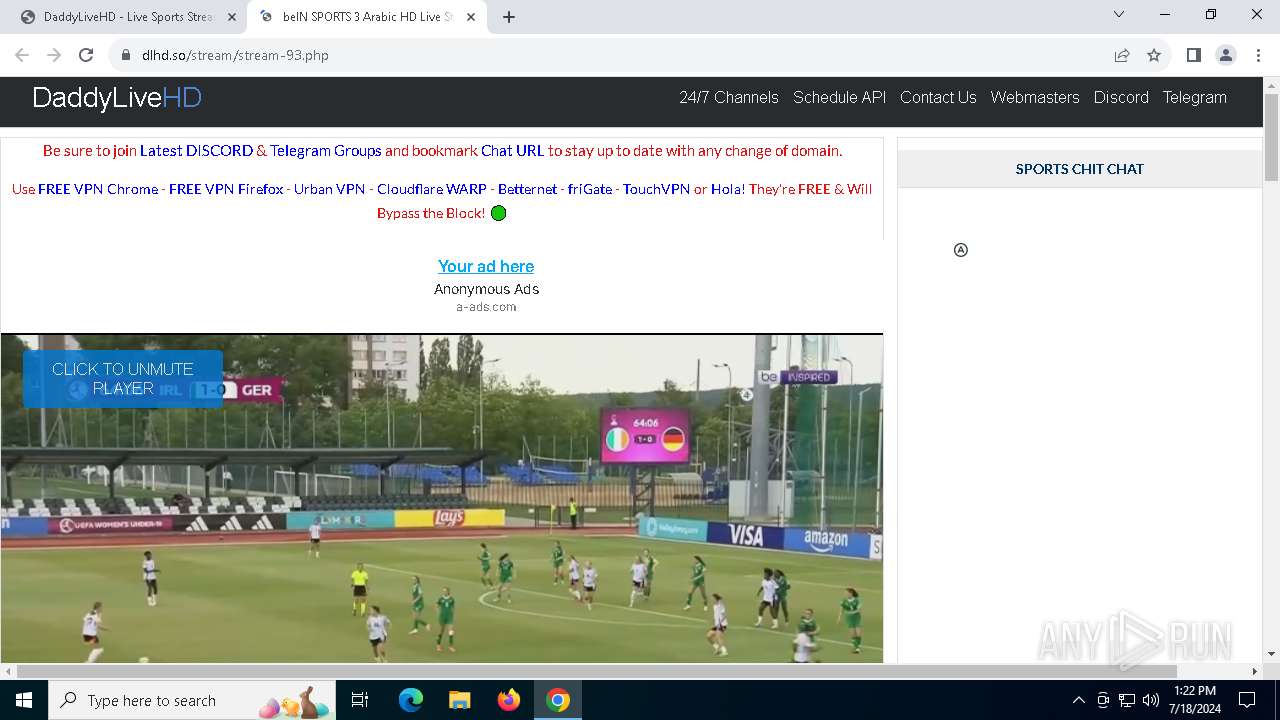This screenshot has width=1280, height=720.
Task: Open the Webmasters menu item
Action: (1035, 97)
